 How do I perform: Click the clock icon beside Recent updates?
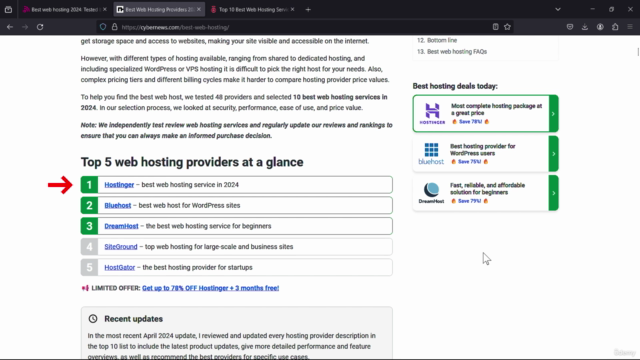93,319
